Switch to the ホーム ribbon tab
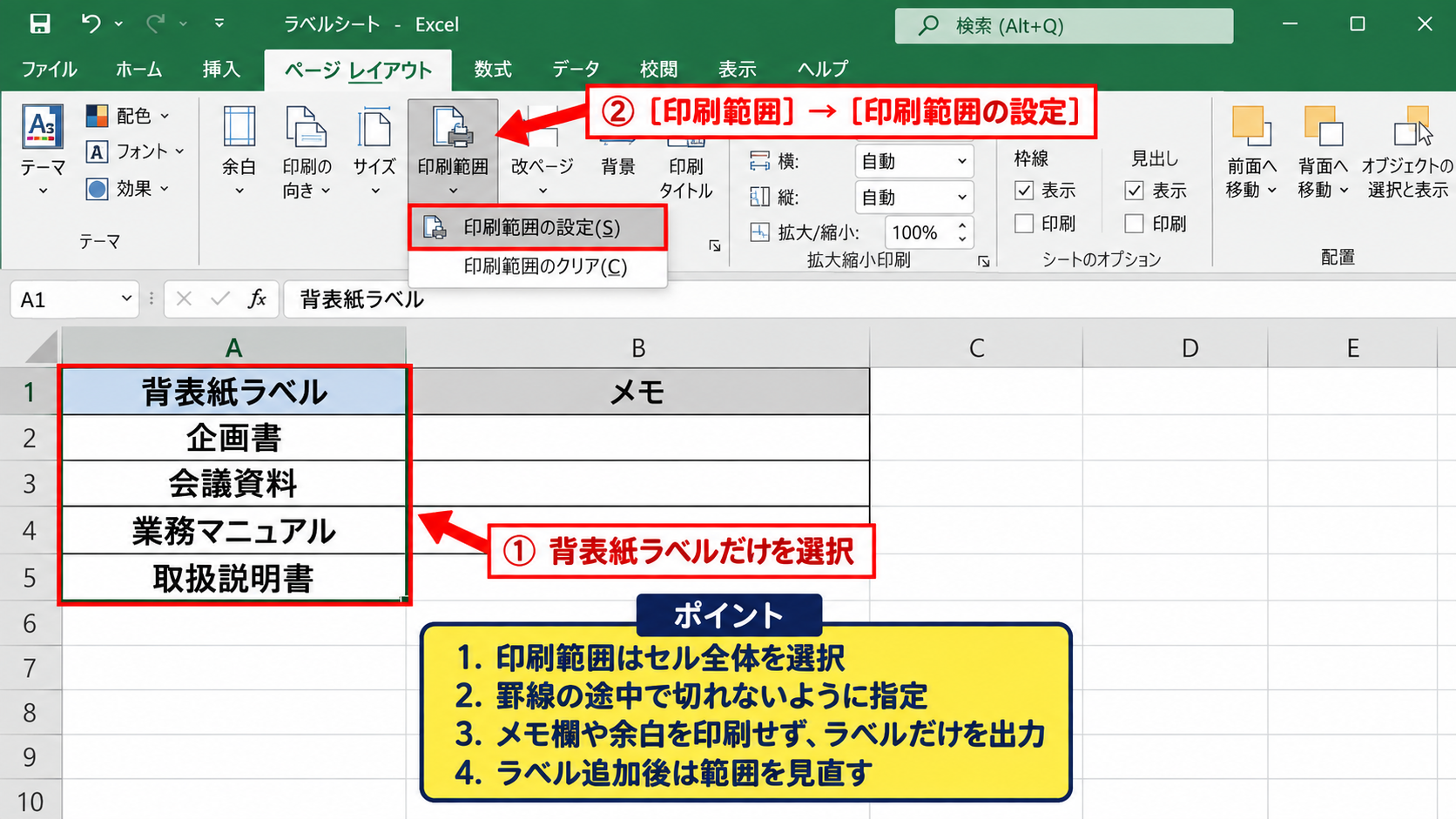Viewport: 1456px width, 819px height. 138,69
